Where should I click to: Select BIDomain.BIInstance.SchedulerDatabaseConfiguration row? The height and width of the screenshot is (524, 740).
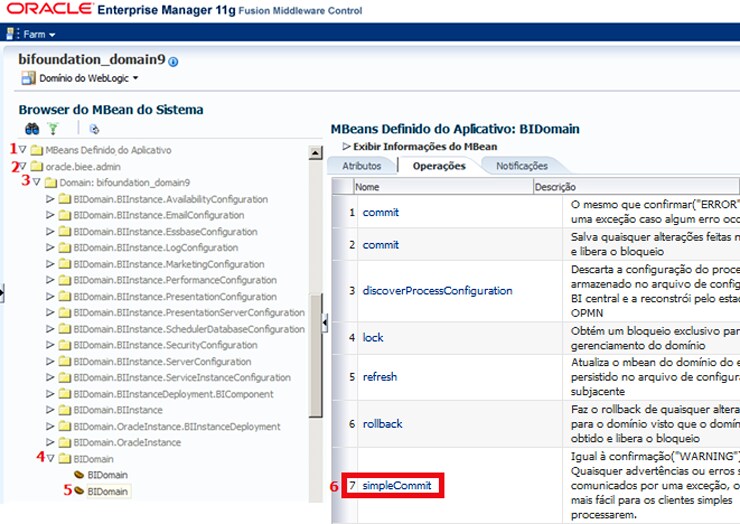[x=189, y=329]
